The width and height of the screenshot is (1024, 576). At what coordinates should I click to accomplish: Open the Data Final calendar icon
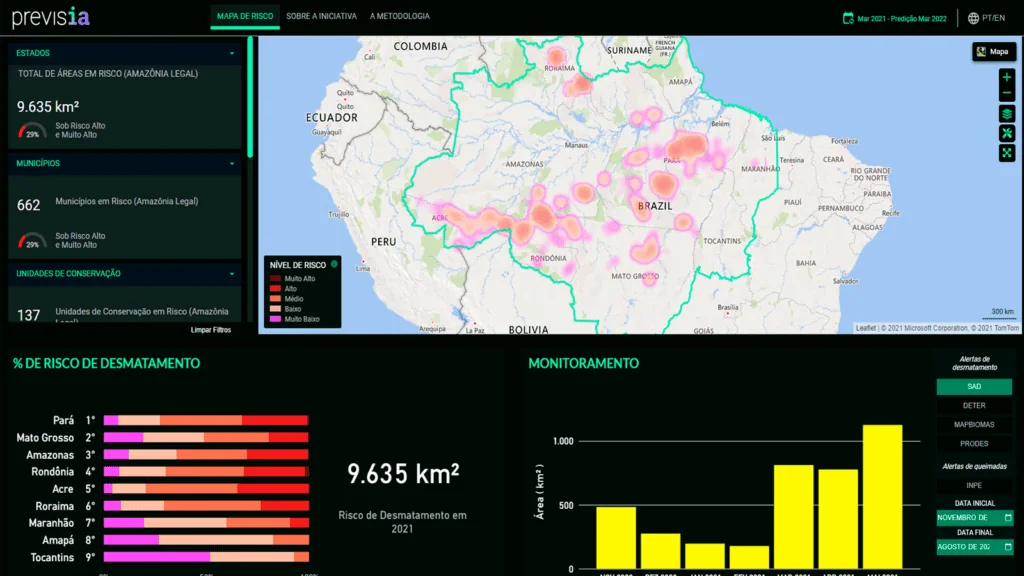pos(1008,547)
